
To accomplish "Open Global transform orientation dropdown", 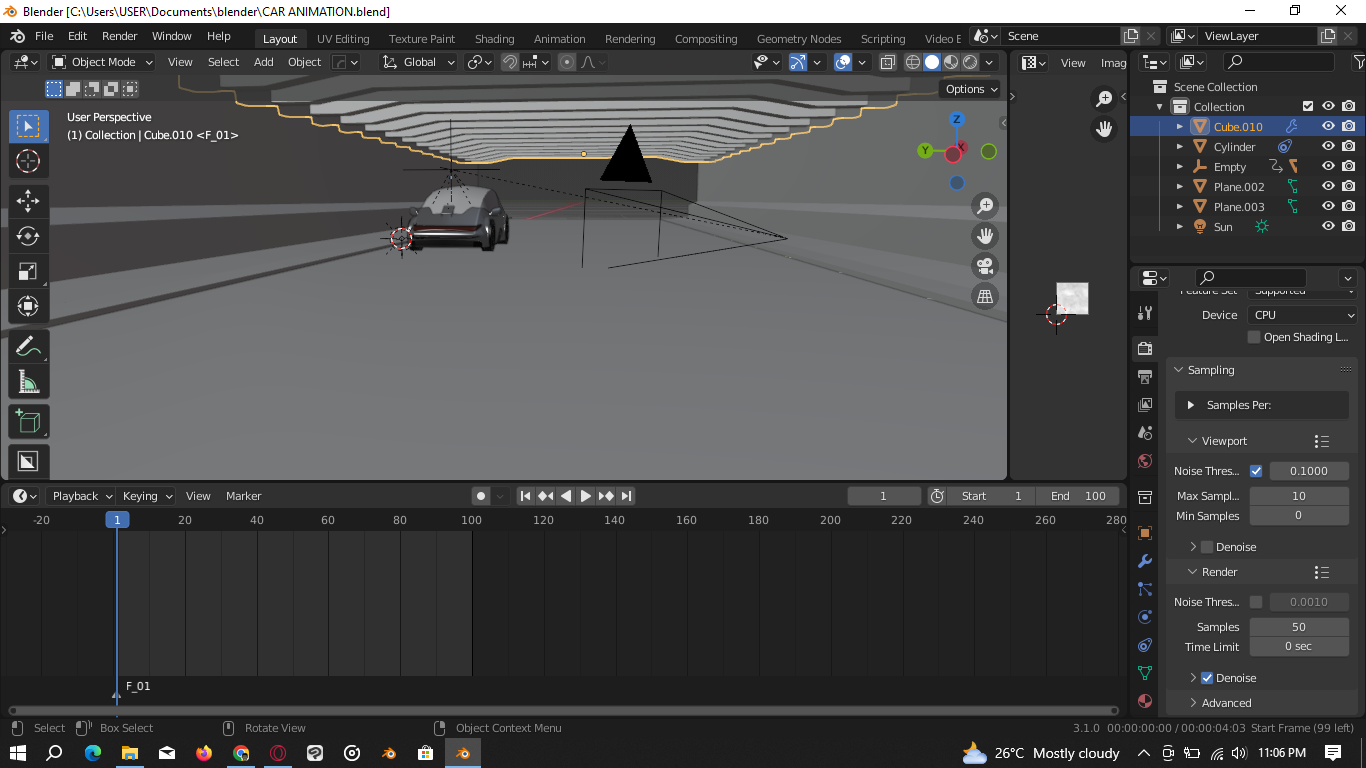I will 418,62.
